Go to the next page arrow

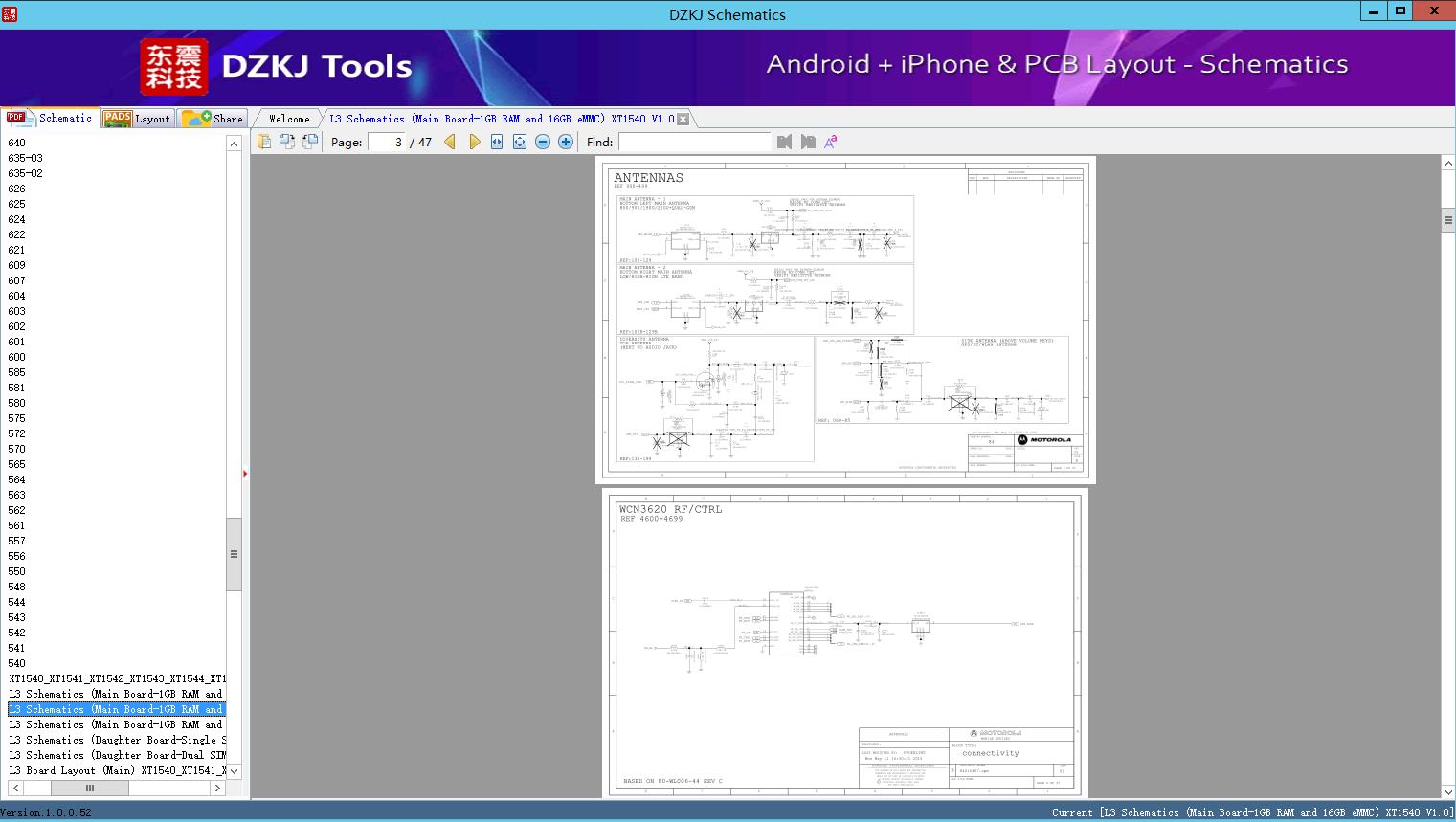474,142
